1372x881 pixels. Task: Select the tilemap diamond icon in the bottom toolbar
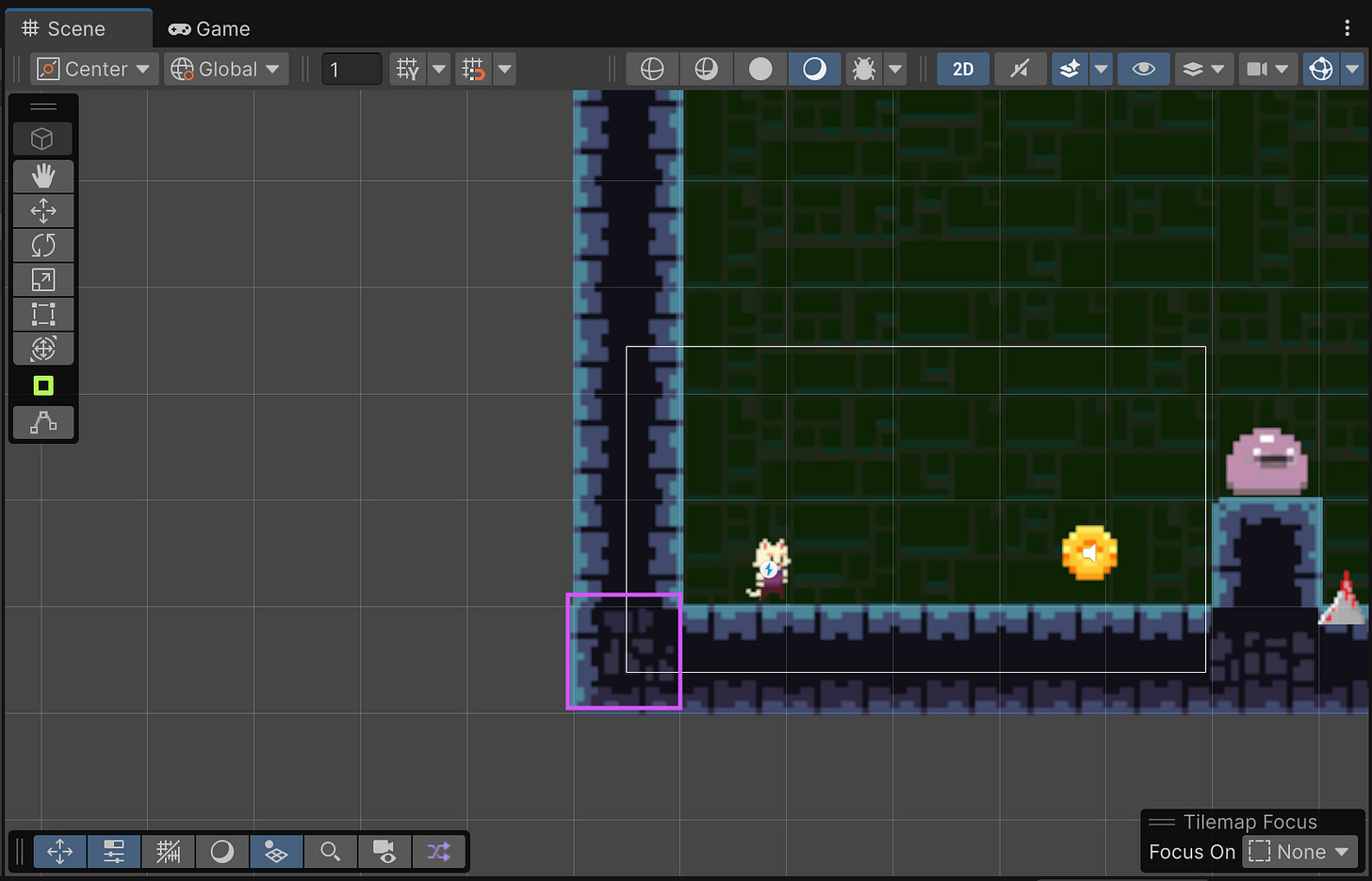pos(275,851)
